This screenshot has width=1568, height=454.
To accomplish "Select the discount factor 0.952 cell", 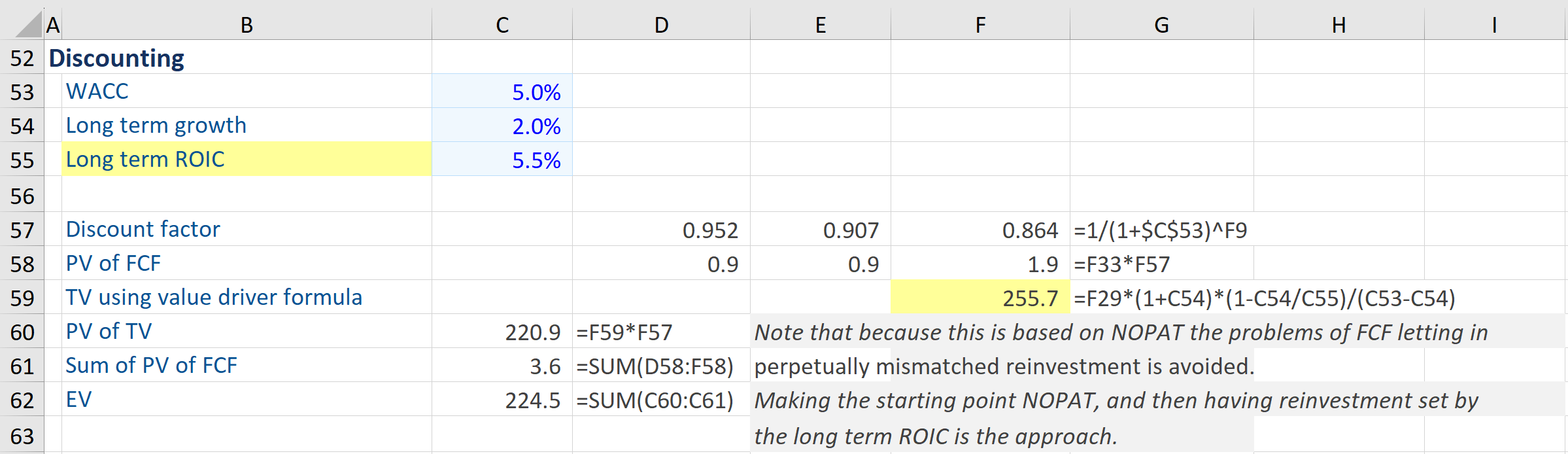I will [660, 229].
